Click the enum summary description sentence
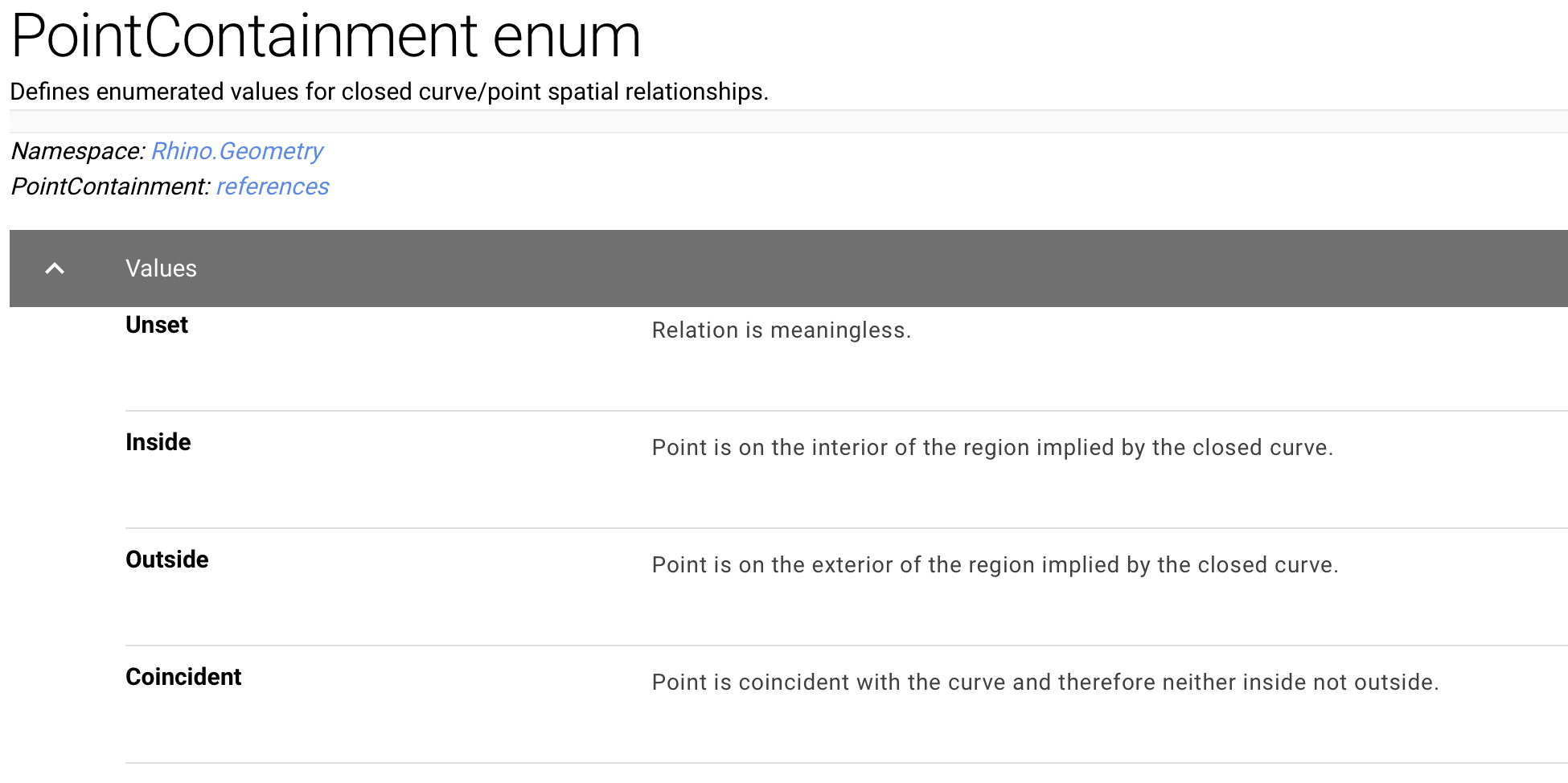Image resolution: width=1568 pixels, height=783 pixels. coord(389,92)
